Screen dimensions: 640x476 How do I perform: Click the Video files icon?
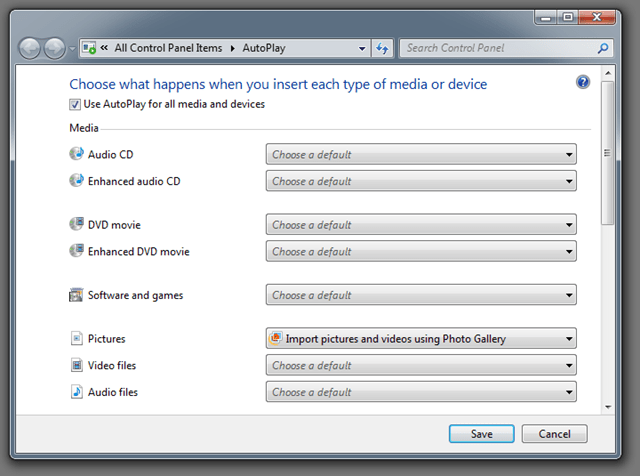(76, 365)
